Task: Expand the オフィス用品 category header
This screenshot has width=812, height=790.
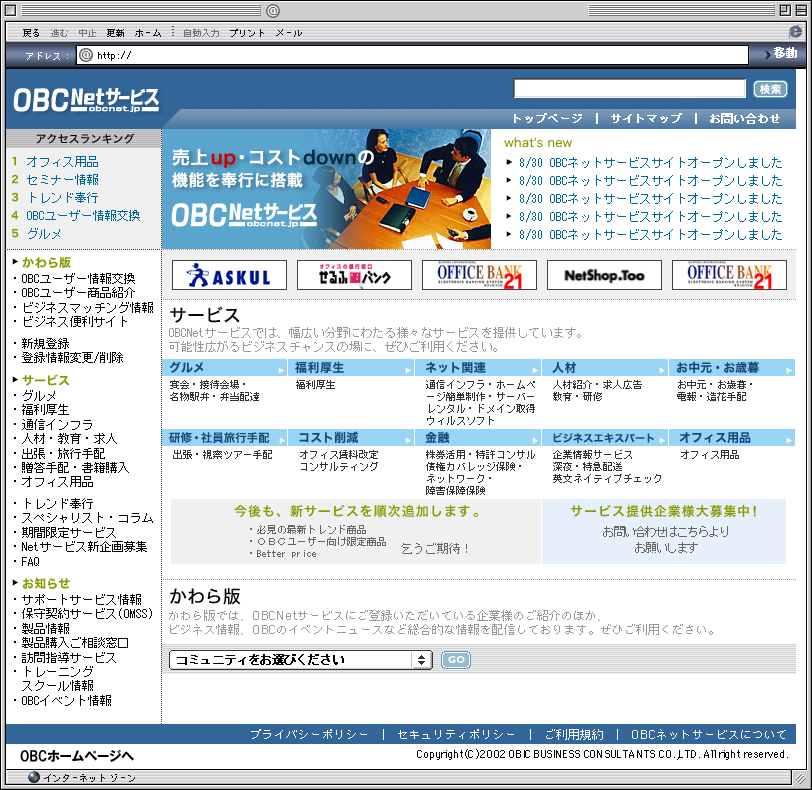Action: tap(732, 437)
